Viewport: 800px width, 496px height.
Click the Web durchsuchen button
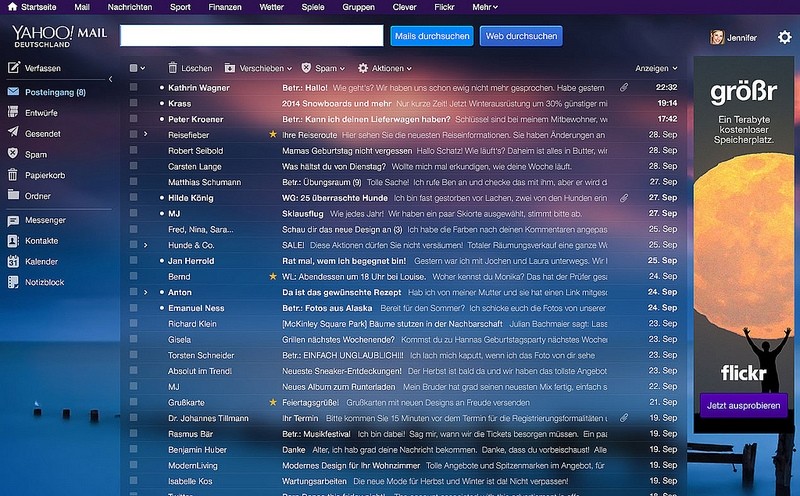click(521, 36)
